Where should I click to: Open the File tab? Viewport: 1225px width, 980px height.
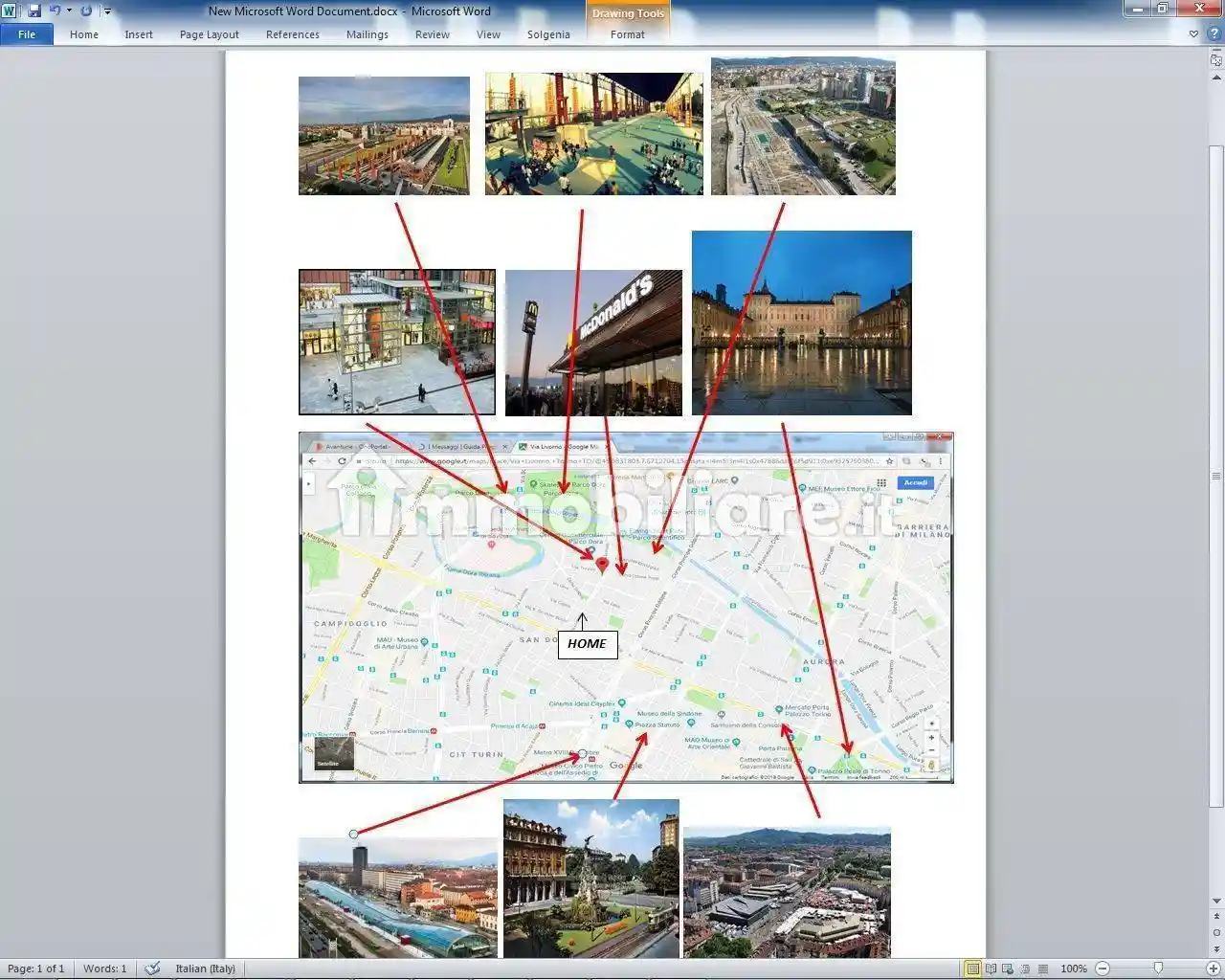coord(27,34)
